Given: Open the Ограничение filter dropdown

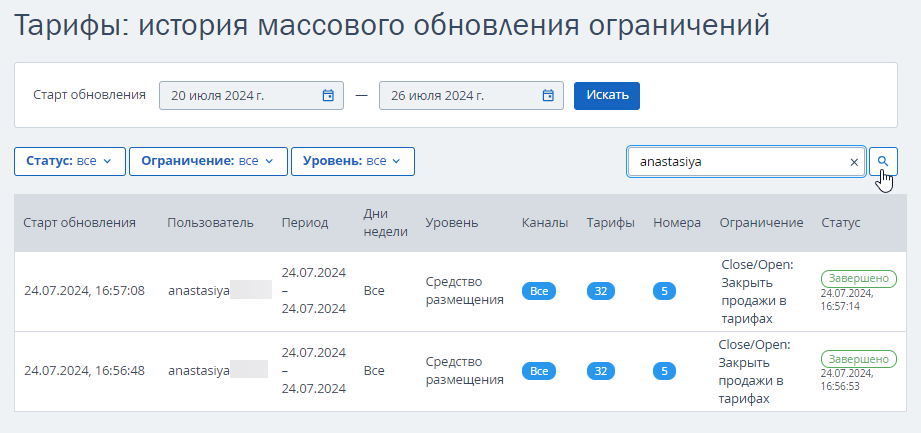Looking at the screenshot, I should pos(209,162).
